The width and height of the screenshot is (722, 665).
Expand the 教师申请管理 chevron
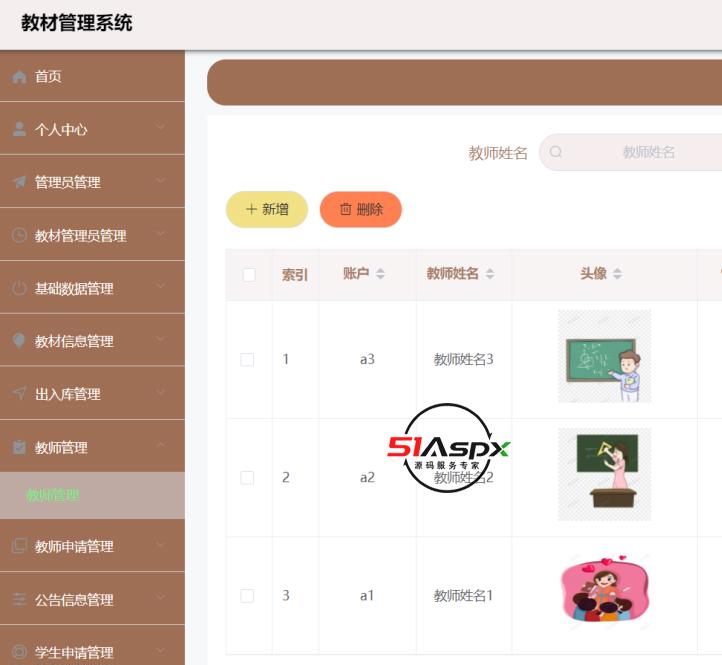tap(161, 544)
